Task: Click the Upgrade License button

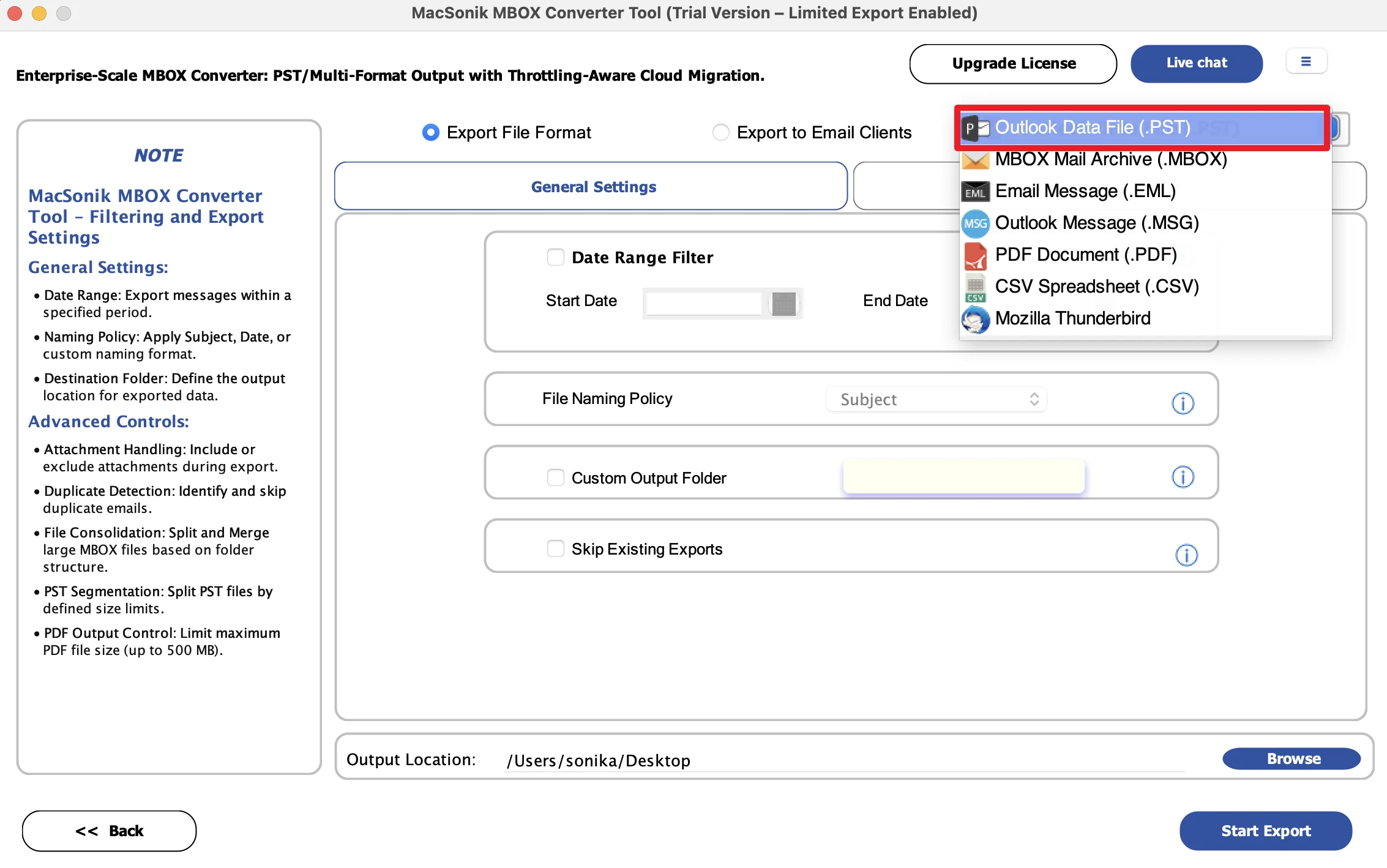Action: (1013, 63)
